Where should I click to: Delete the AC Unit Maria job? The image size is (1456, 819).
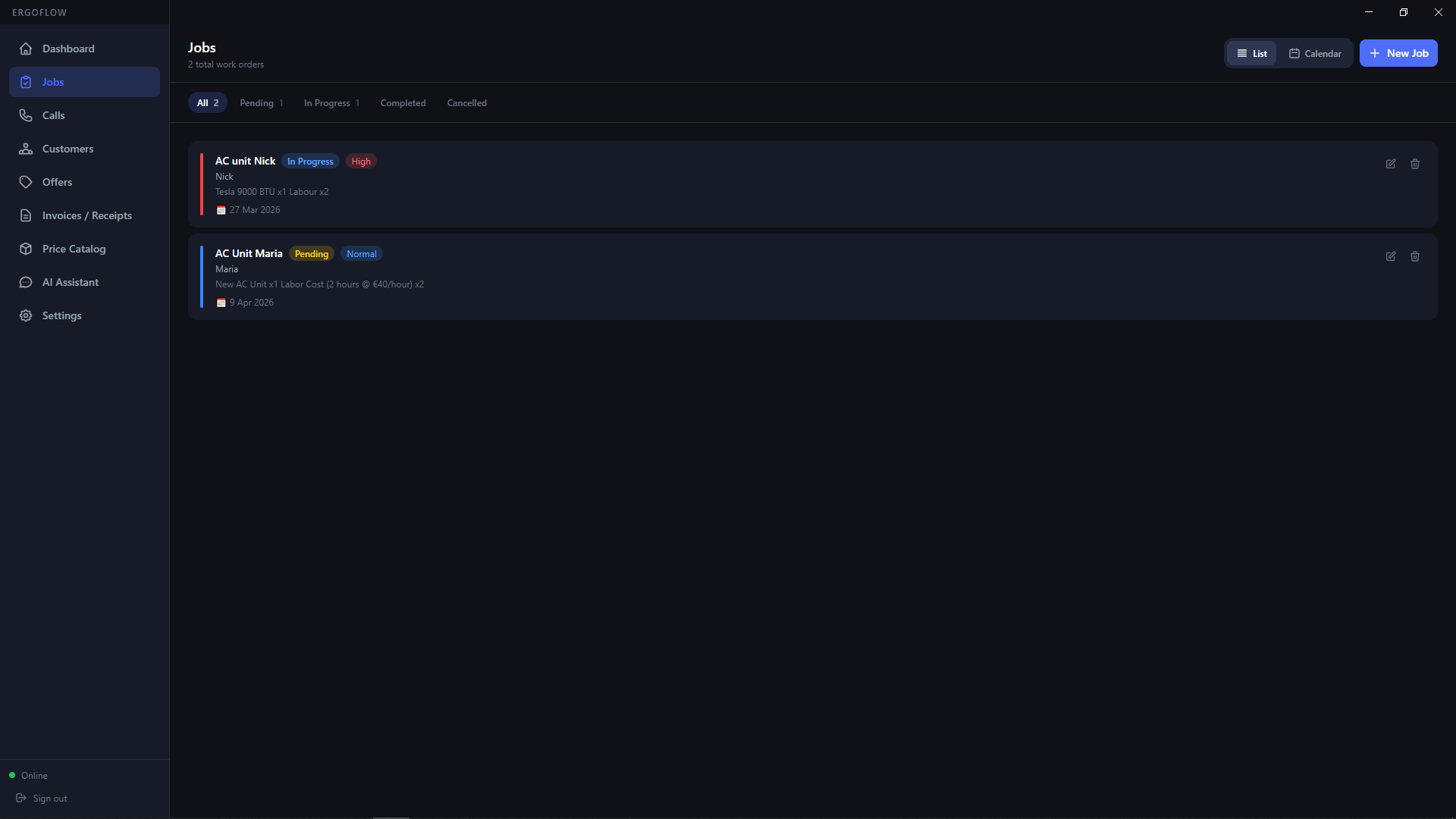point(1415,256)
